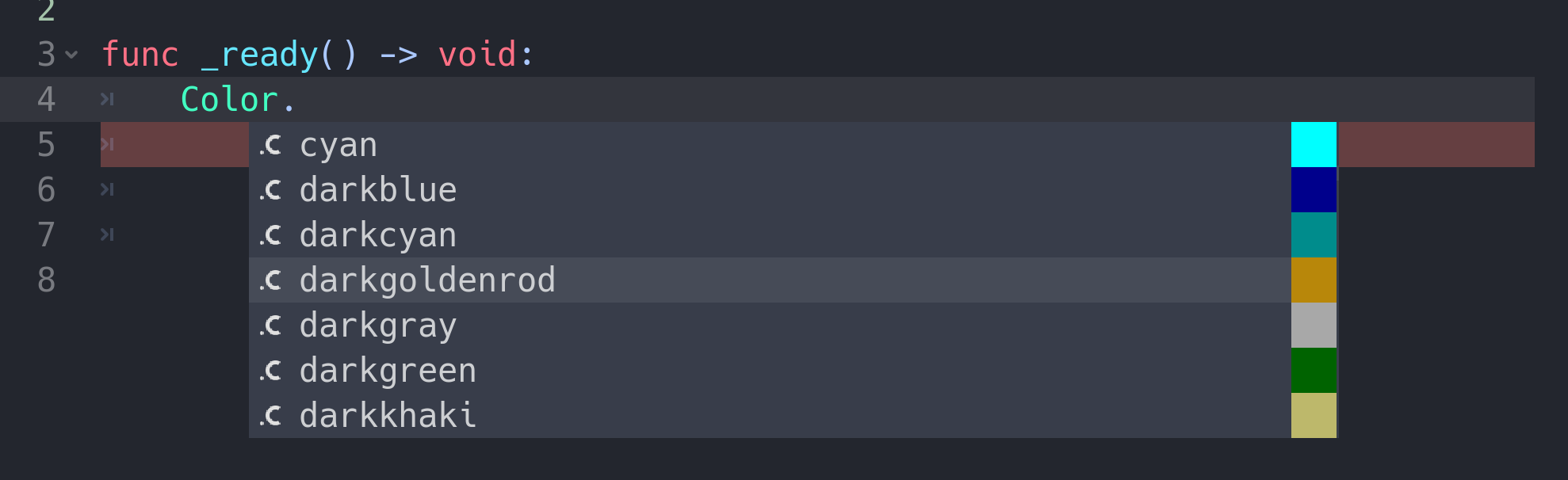Screen dimensions: 1568x480
Task: Click the constant icon beside darkgoldenrod
Action: [x=270, y=280]
